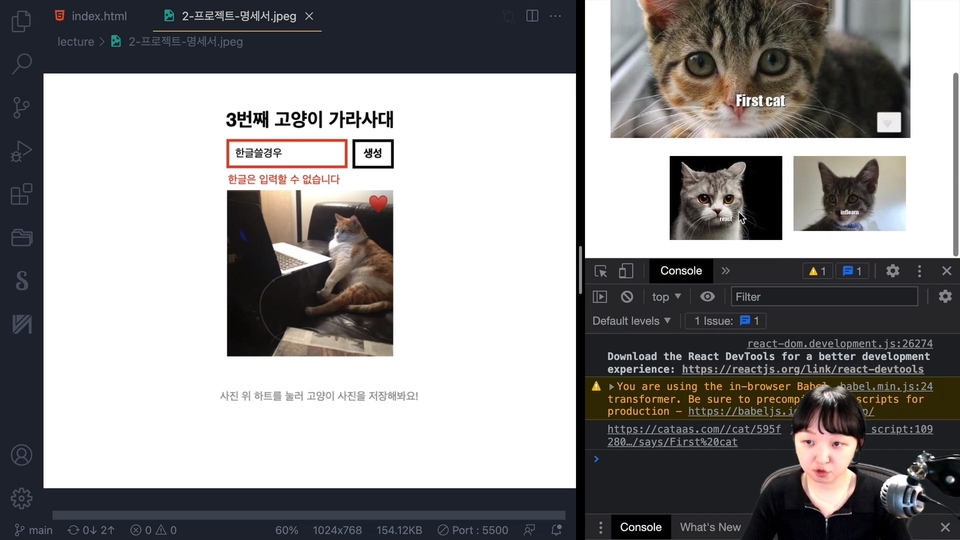Image resolution: width=960 pixels, height=540 pixels.
Task: Click the open changes icon in editor toolbar
Action: click(x=508, y=16)
